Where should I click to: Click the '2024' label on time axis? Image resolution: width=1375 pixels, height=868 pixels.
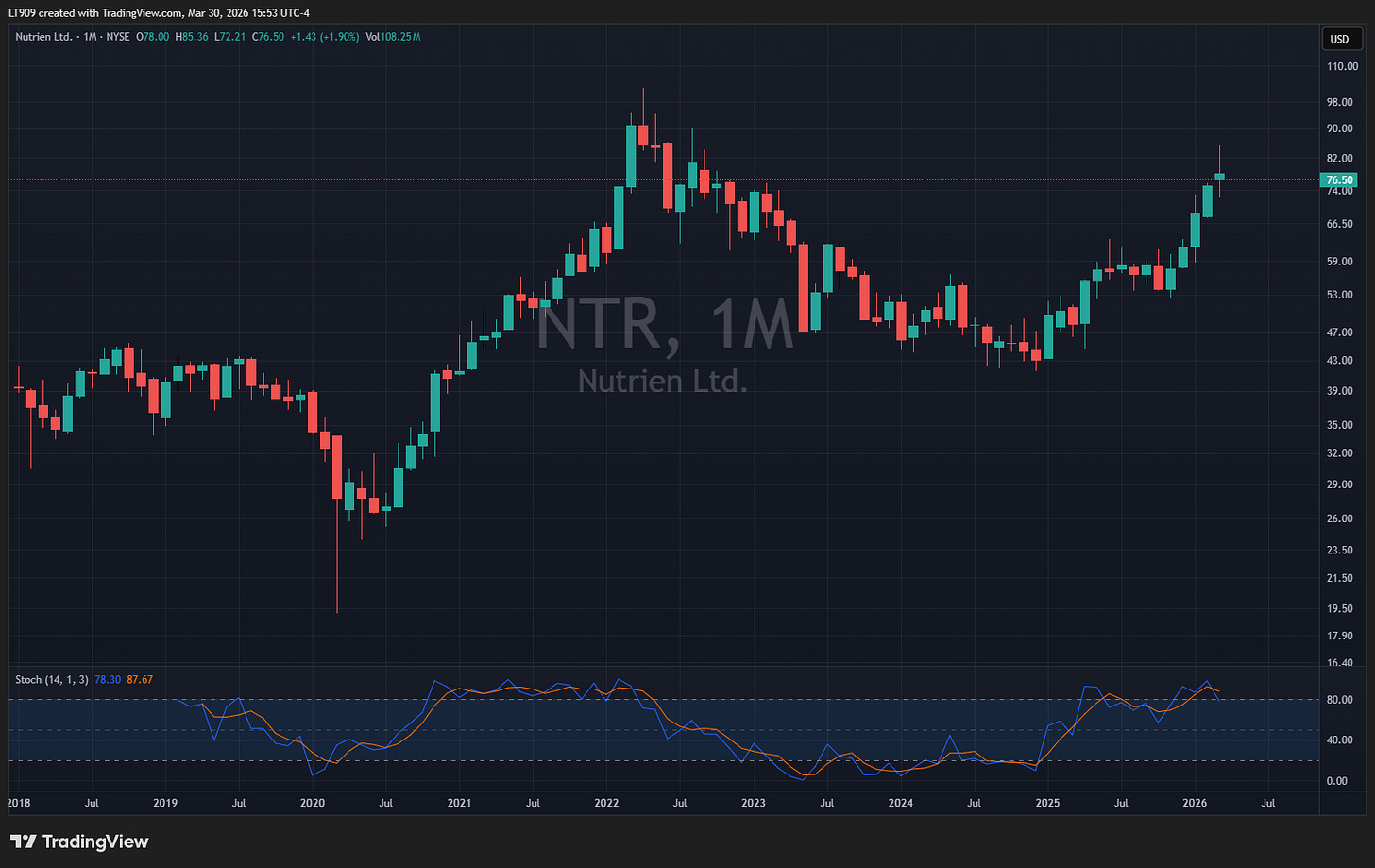click(901, 803)
